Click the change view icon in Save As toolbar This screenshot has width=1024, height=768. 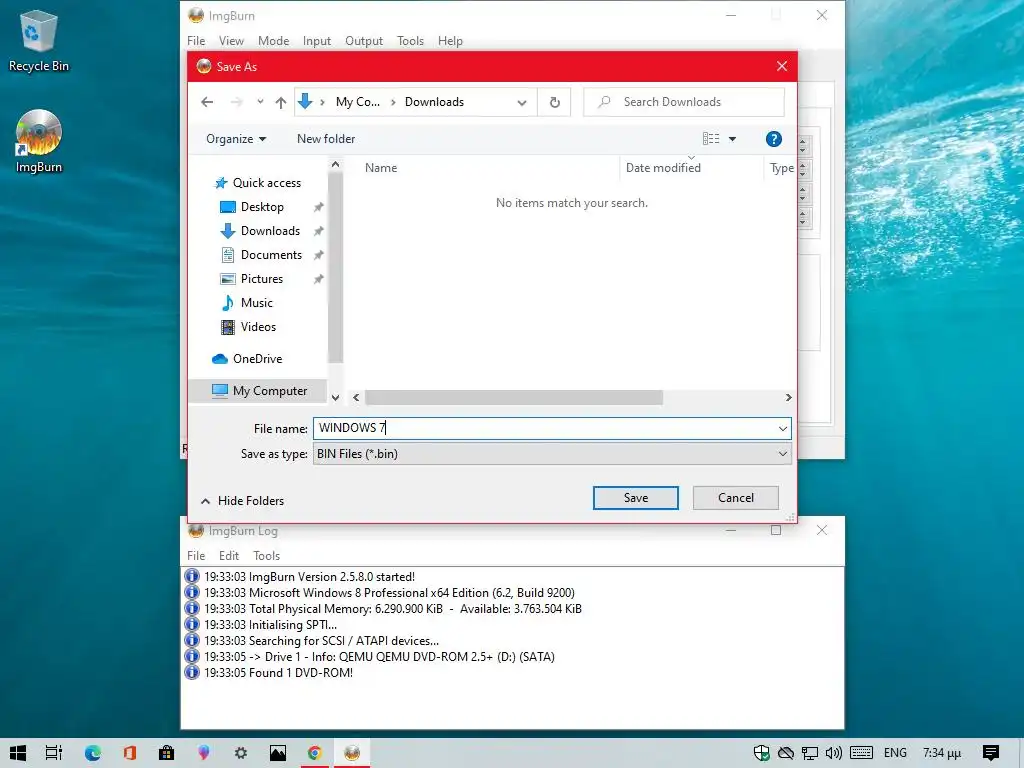click(711, 138)
